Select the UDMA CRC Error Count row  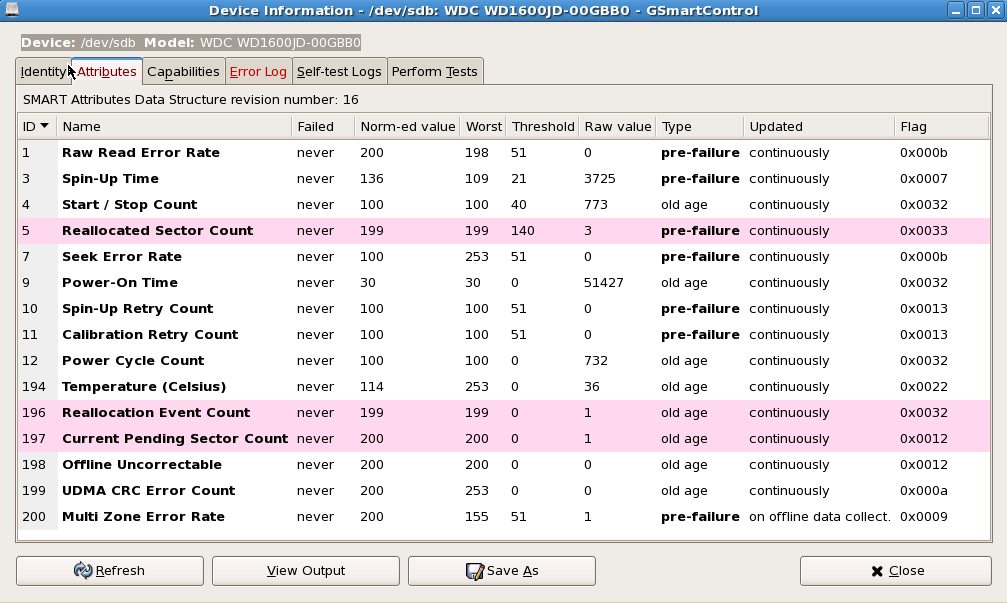pos(504,491)
